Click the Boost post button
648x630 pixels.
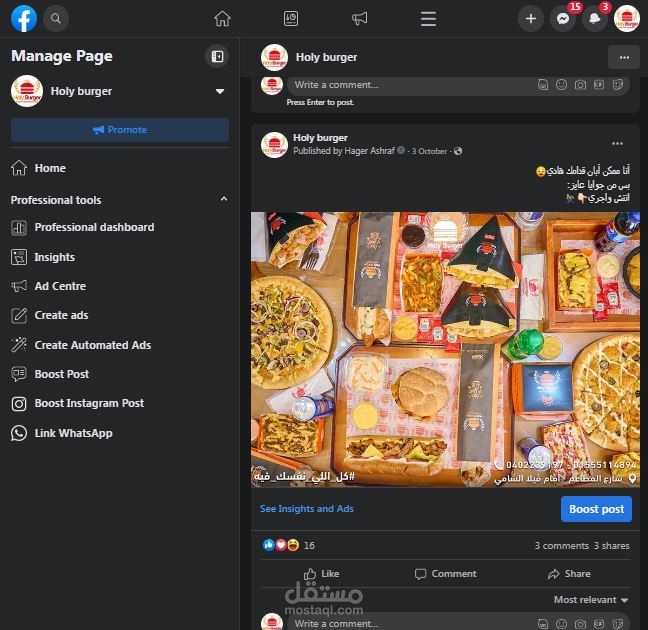[x=596, y=509]
